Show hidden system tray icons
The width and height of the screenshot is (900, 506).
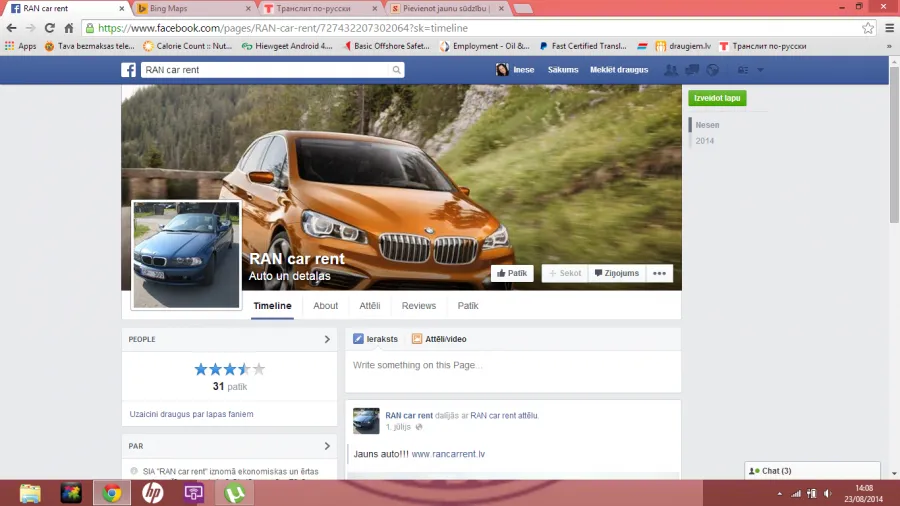tap(779, 493)
